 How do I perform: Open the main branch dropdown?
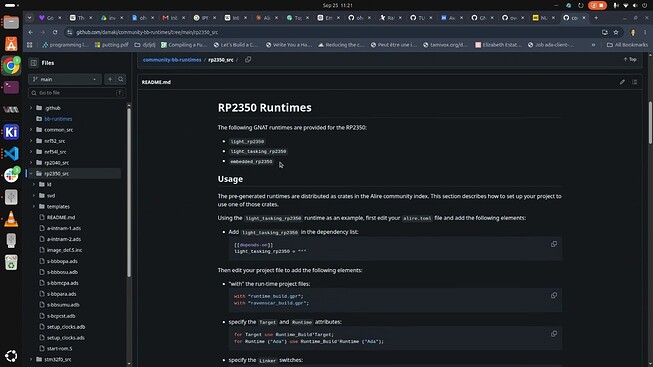65,79
